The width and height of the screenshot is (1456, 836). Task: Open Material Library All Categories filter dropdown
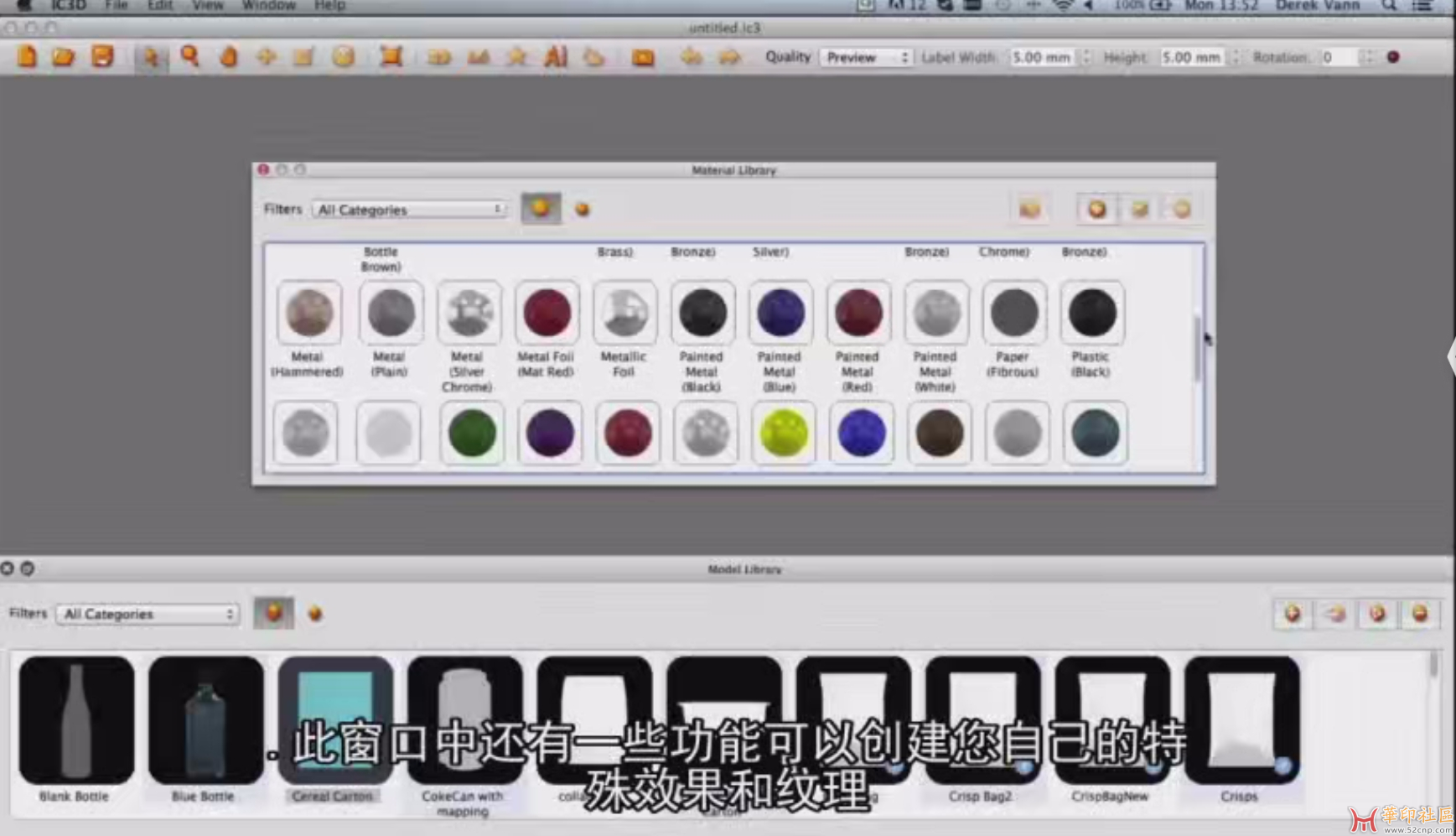409,210
